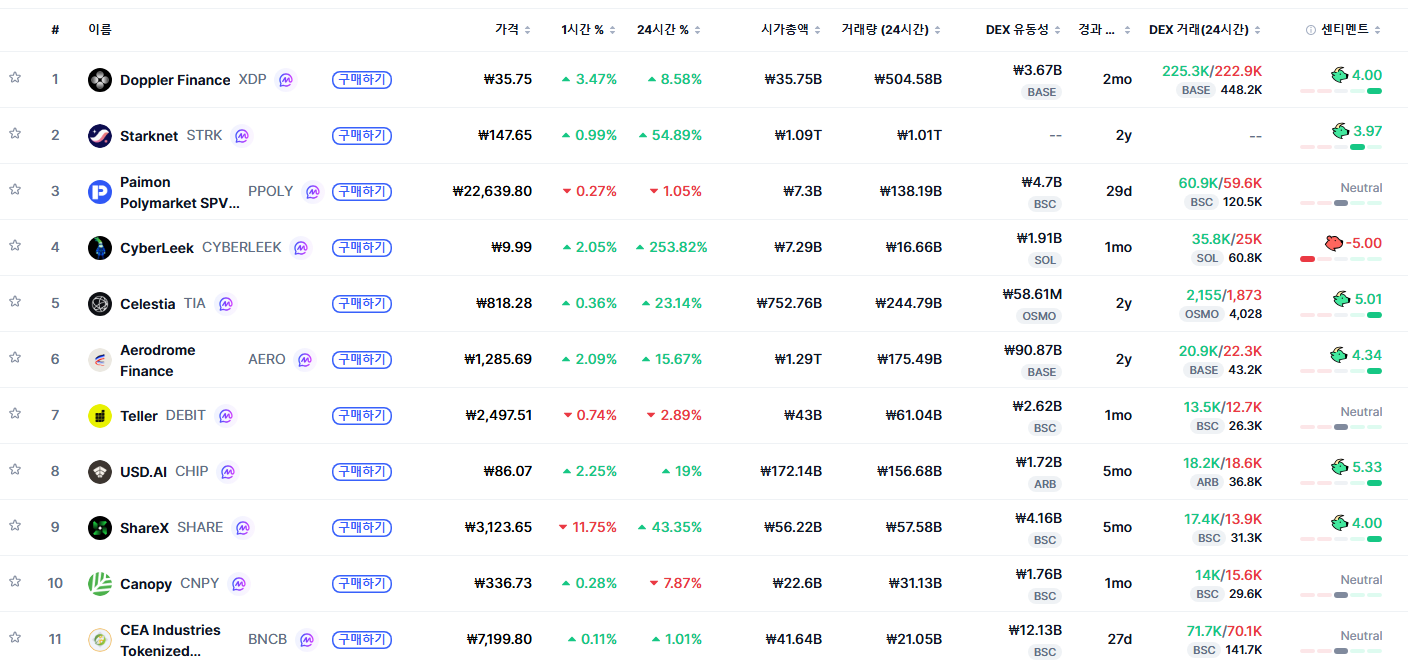The image size is (1424, 660).
Task: Toggle the Starknet watchlist star
Action: click(15, 133)
